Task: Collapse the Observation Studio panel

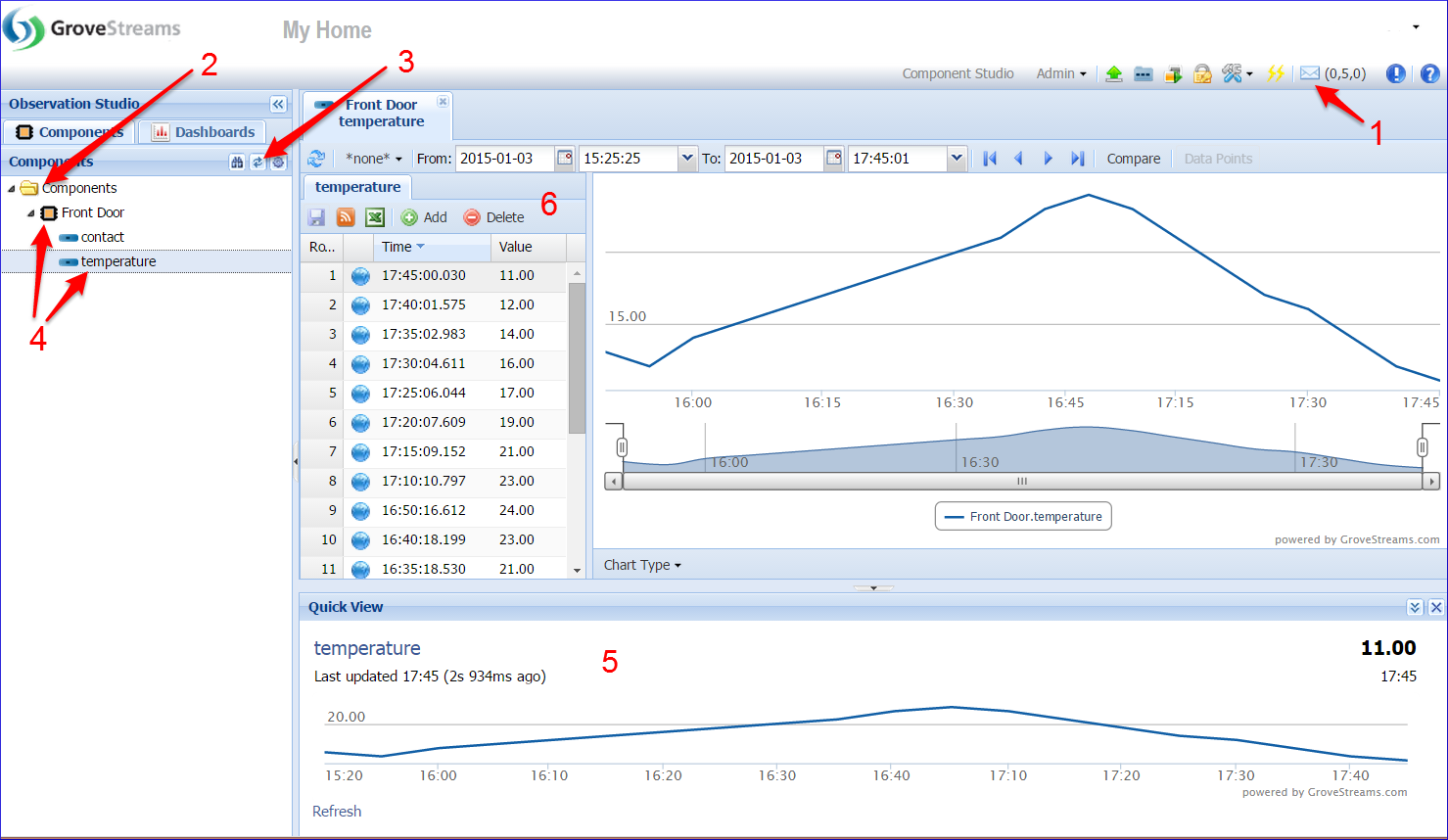Action: point(278,104)
